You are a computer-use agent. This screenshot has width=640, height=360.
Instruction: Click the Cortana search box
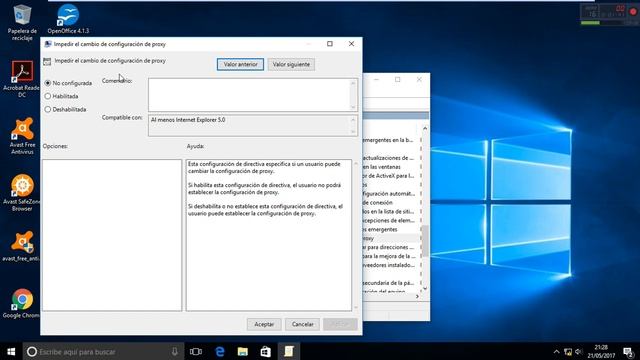[104, 351]
